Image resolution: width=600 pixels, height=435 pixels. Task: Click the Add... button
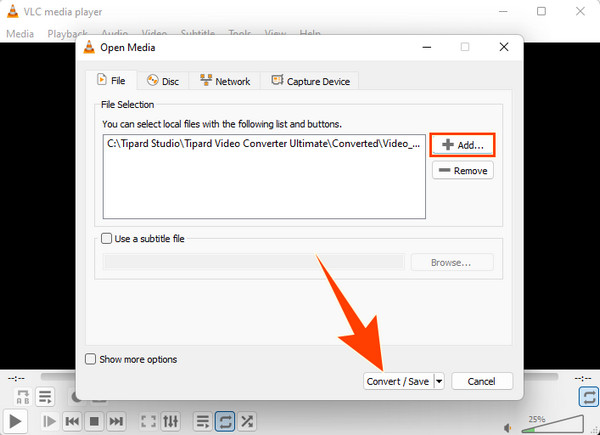pos(463,145)
